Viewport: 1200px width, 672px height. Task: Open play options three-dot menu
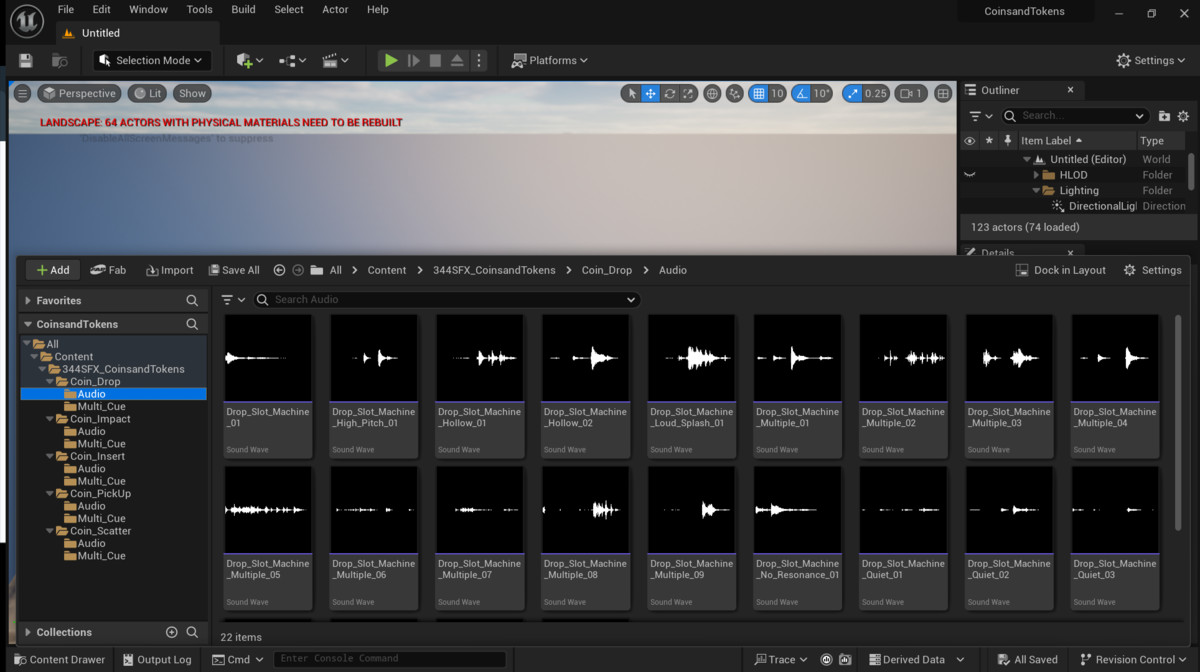point(478,61)
